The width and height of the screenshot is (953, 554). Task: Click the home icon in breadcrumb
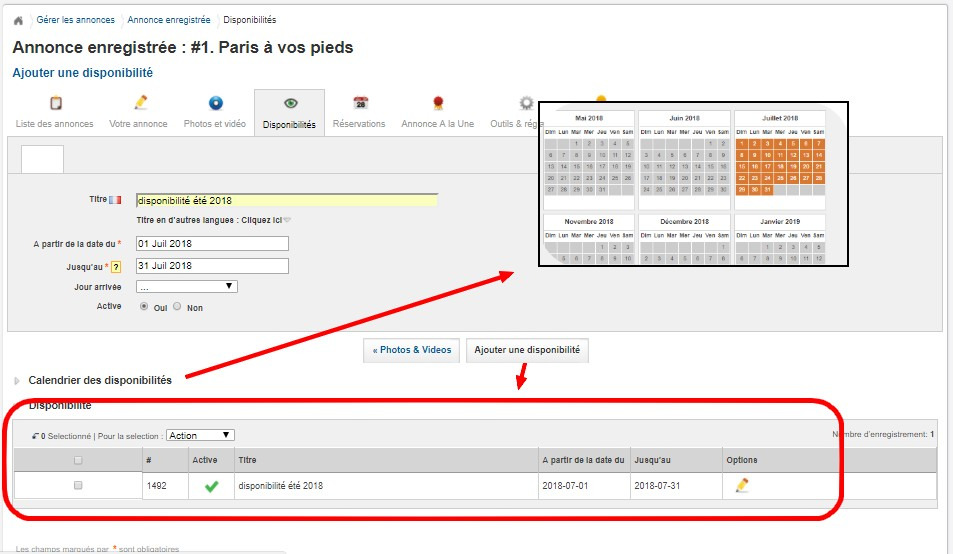18,20
